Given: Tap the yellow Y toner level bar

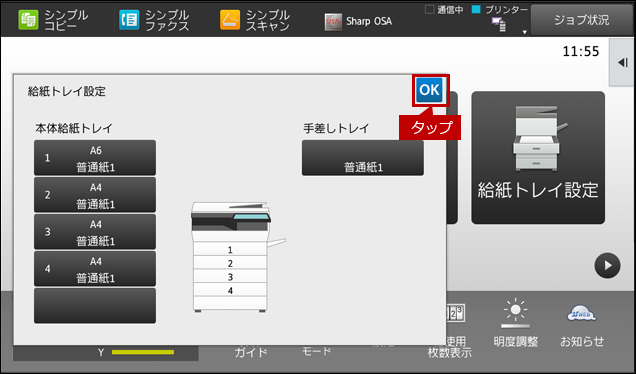Looking at the screenshot, I should (143, 352).
